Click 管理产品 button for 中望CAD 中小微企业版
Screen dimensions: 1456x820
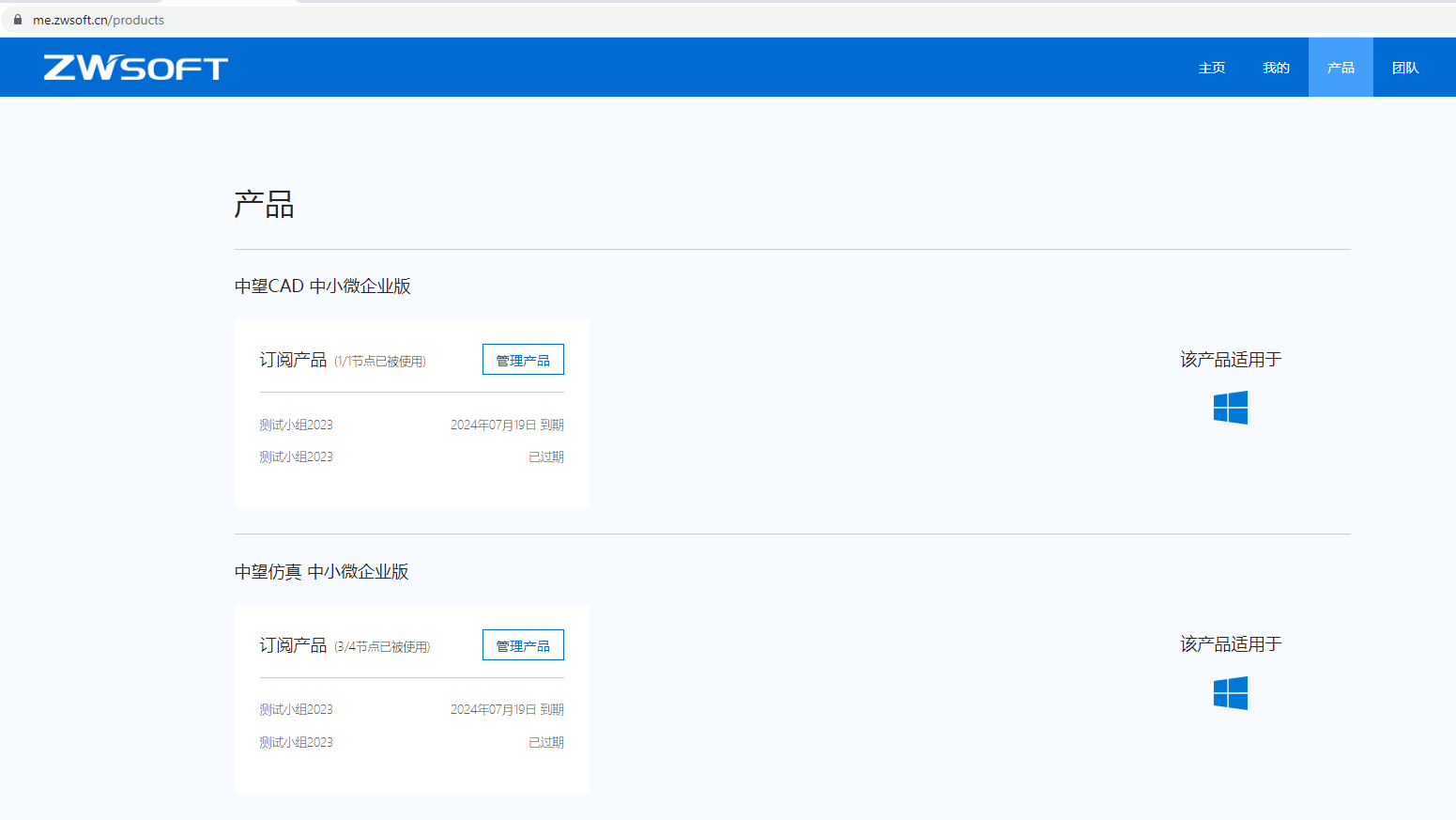point(523,360)
